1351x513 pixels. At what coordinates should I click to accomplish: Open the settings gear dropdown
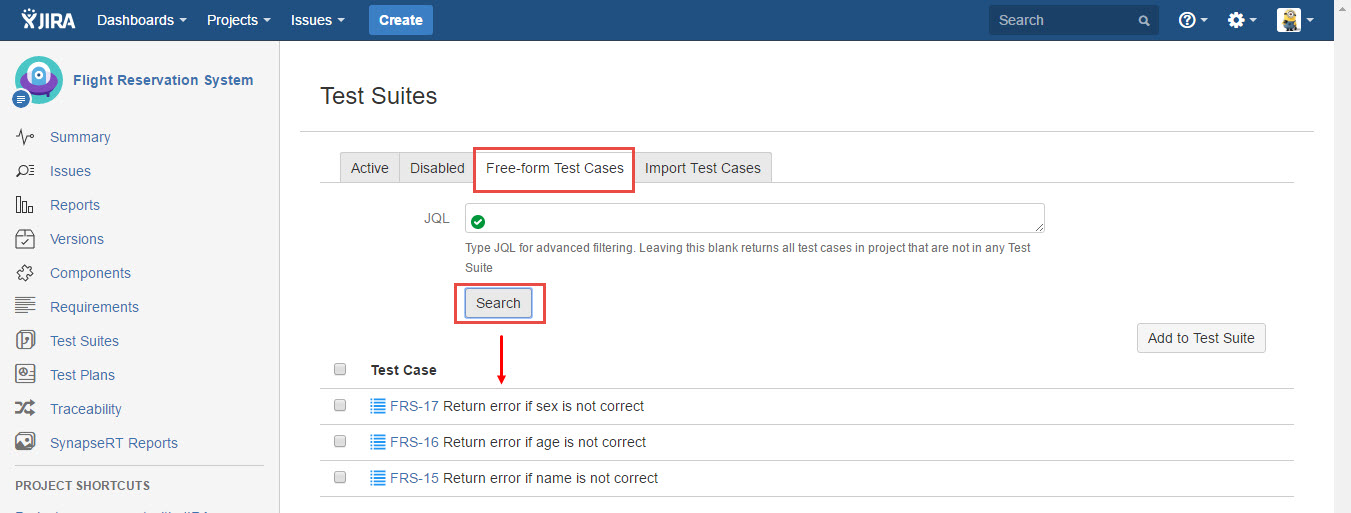tap(1241, 20)
